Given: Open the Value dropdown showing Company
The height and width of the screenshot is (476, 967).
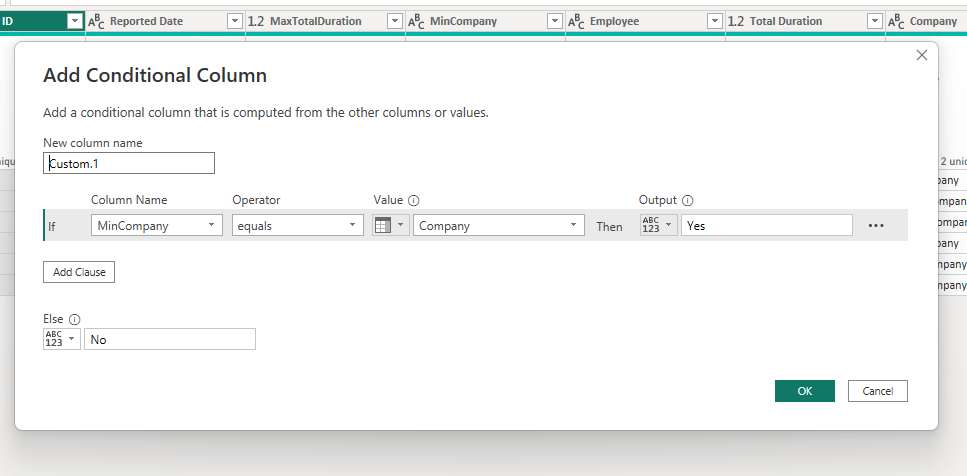Looking at the screenshot, I should point(499,226).
